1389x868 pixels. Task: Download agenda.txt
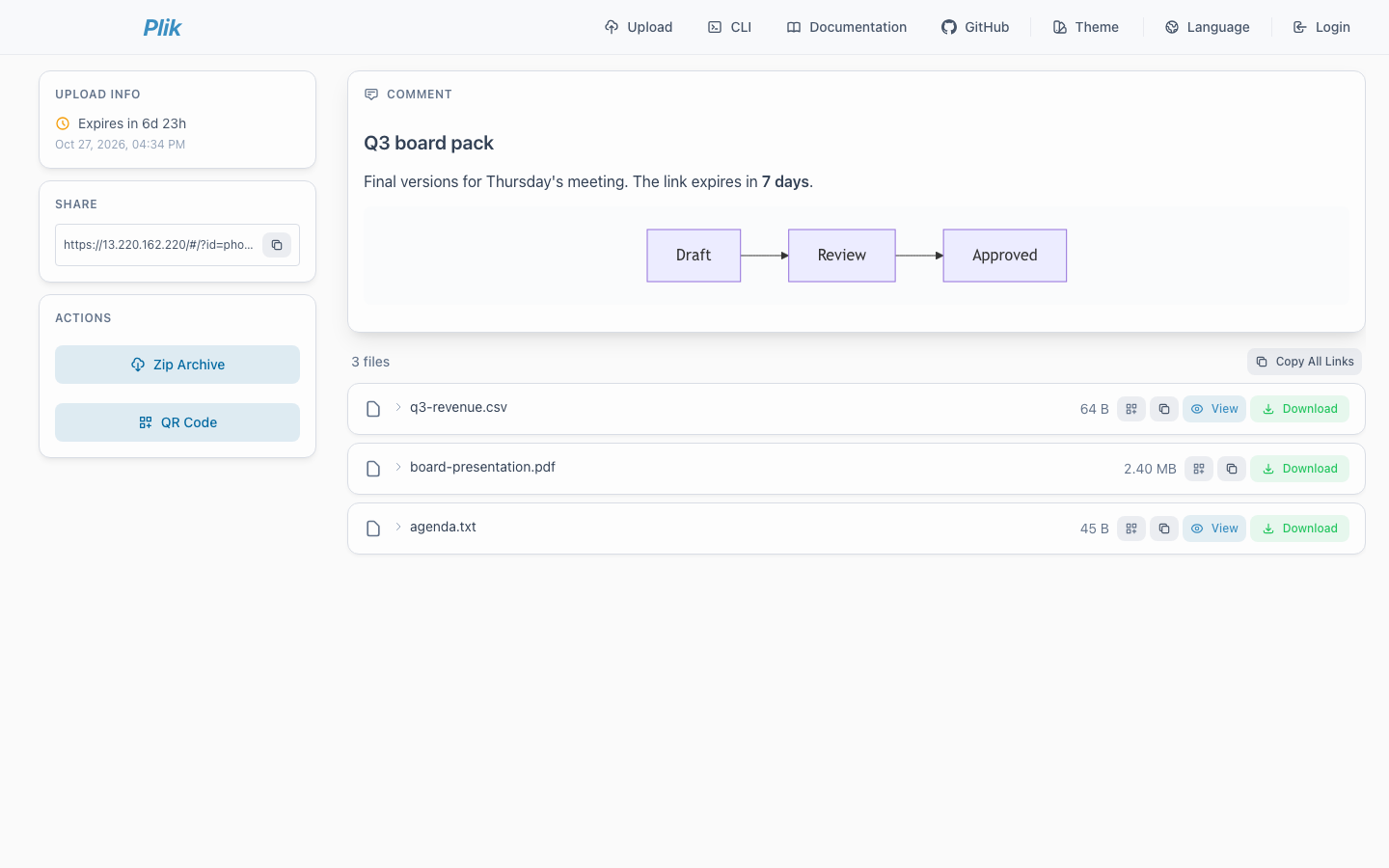1299,529
